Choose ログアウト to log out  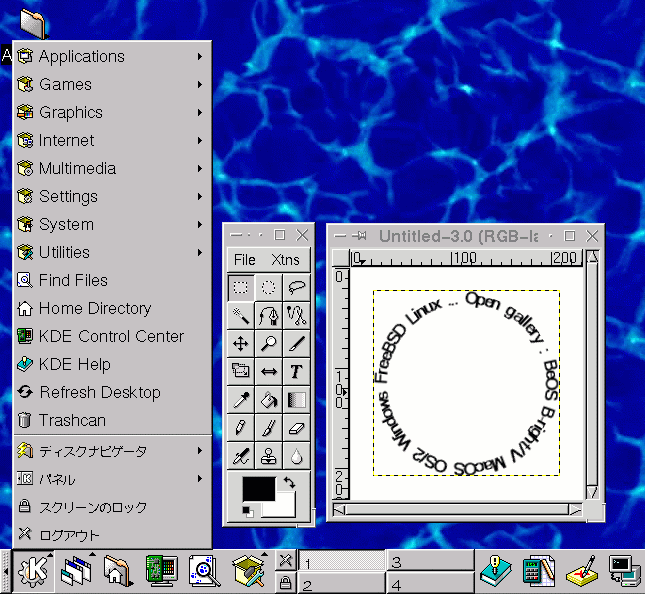[112, 535]
